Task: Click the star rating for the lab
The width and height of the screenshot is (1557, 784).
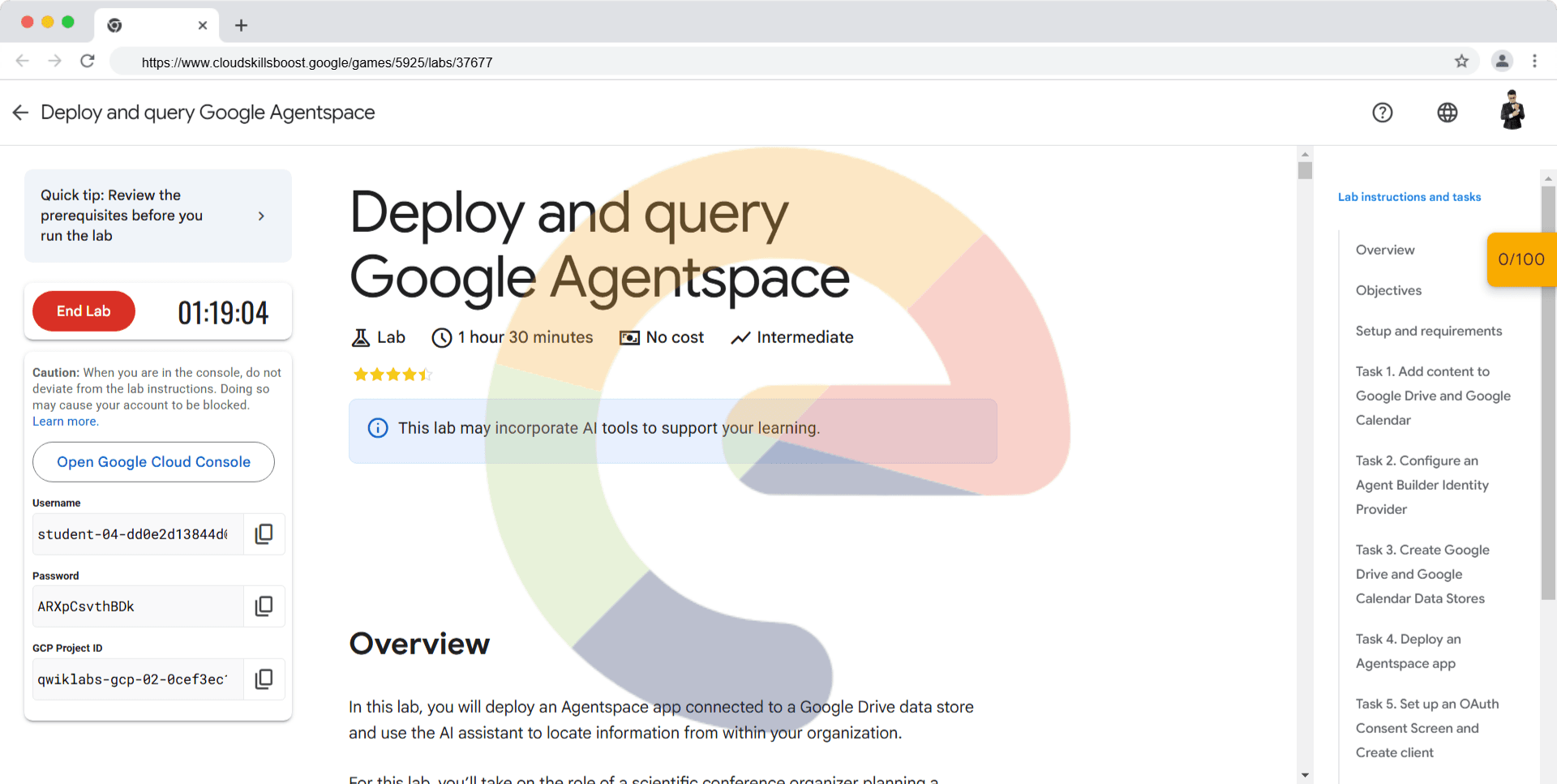Action: [x=392, y=375]
